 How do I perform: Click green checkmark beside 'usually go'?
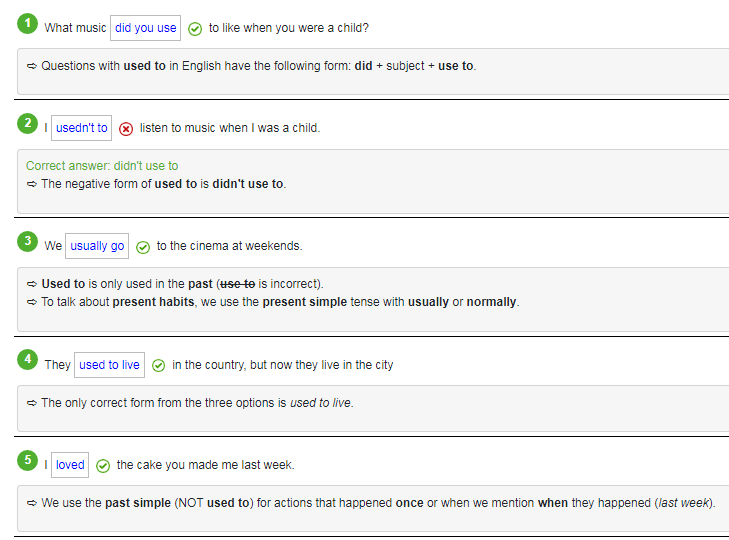pos(143,247)
